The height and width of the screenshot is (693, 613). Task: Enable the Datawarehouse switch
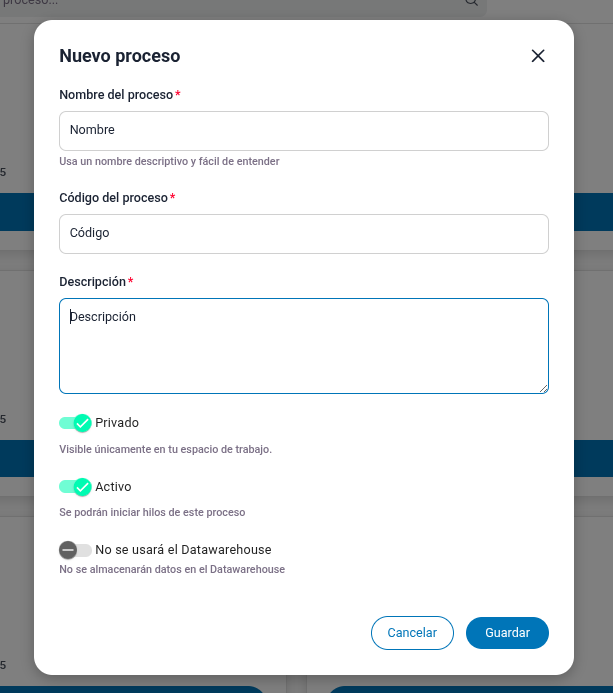pos(75,550)
